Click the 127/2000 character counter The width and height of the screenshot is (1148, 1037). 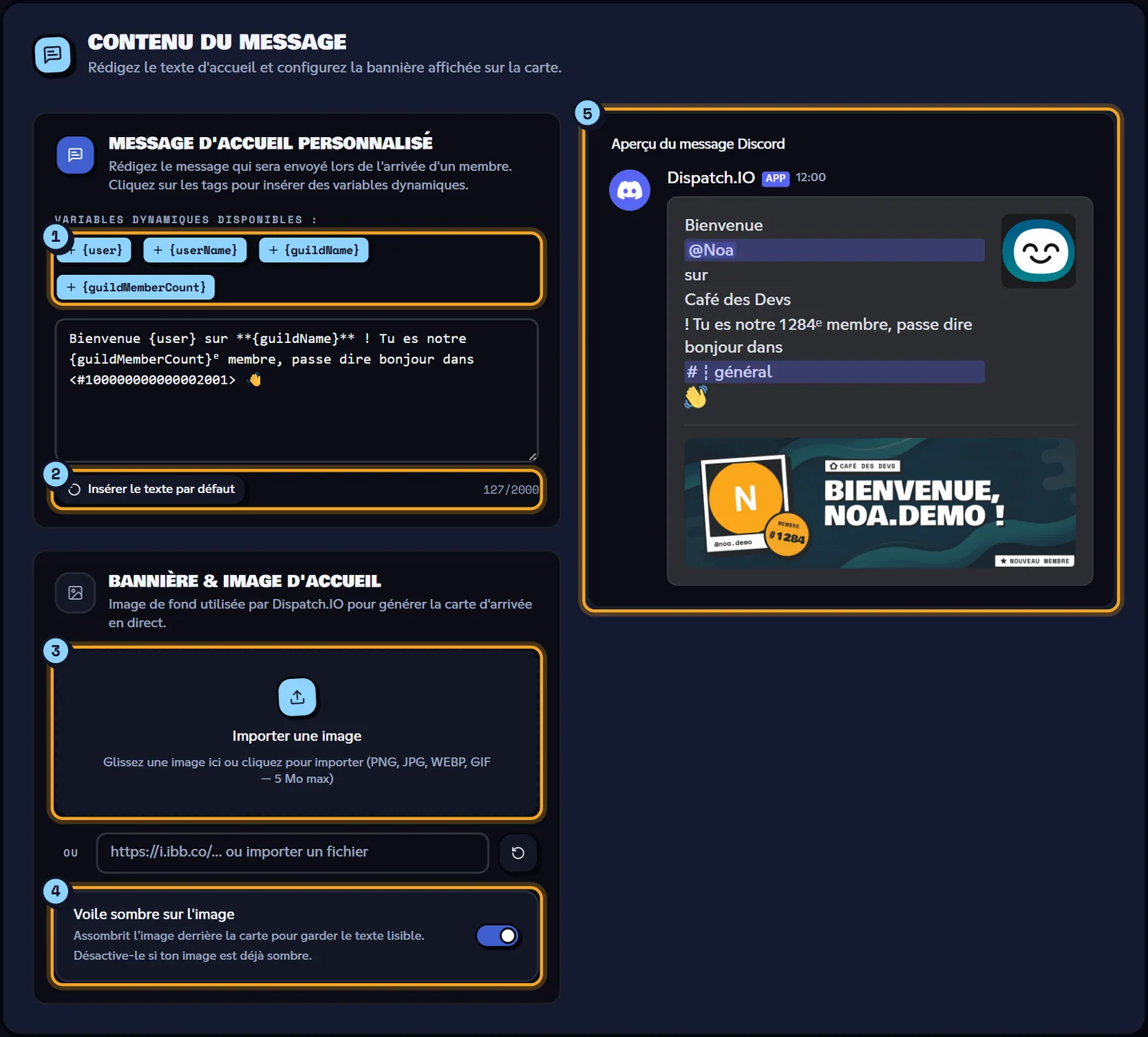point(510,489)
